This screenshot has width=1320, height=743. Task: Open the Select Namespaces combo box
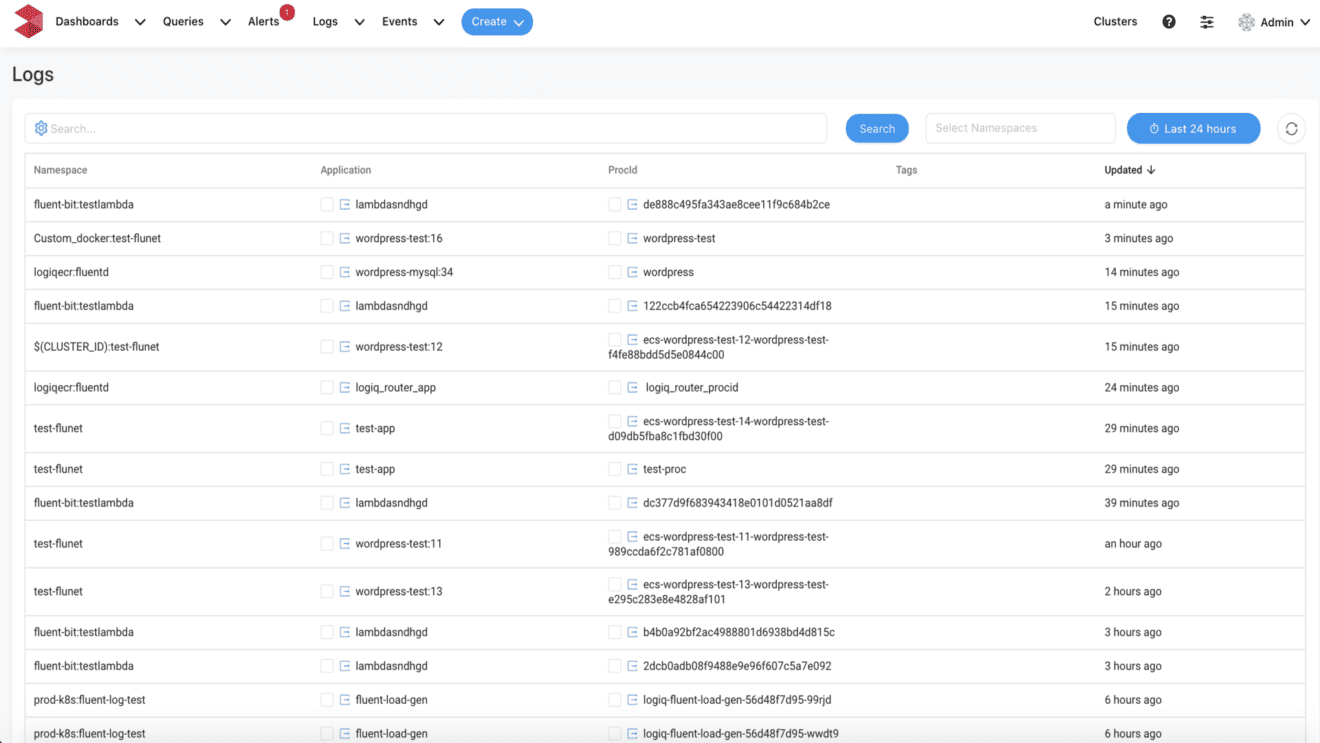click(x=1020, y=128)
